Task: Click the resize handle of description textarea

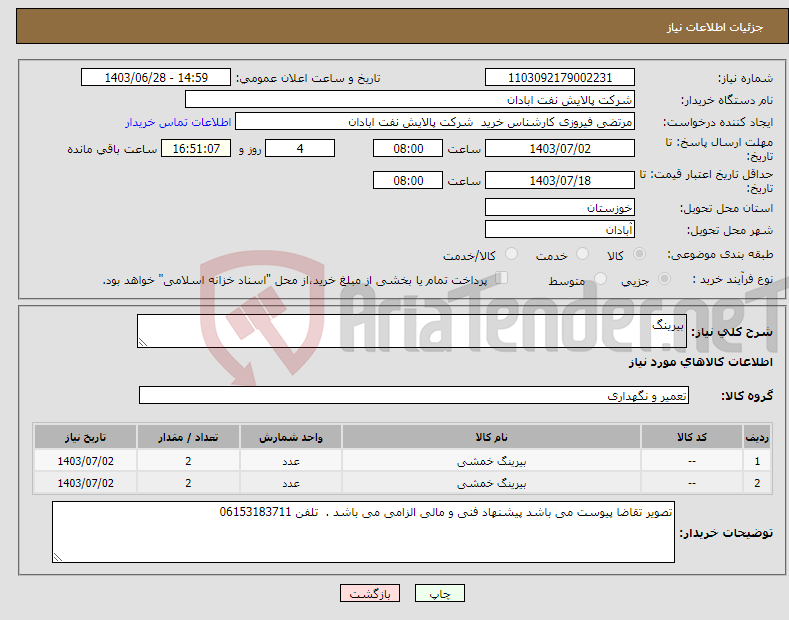Action: pos(143,342)
